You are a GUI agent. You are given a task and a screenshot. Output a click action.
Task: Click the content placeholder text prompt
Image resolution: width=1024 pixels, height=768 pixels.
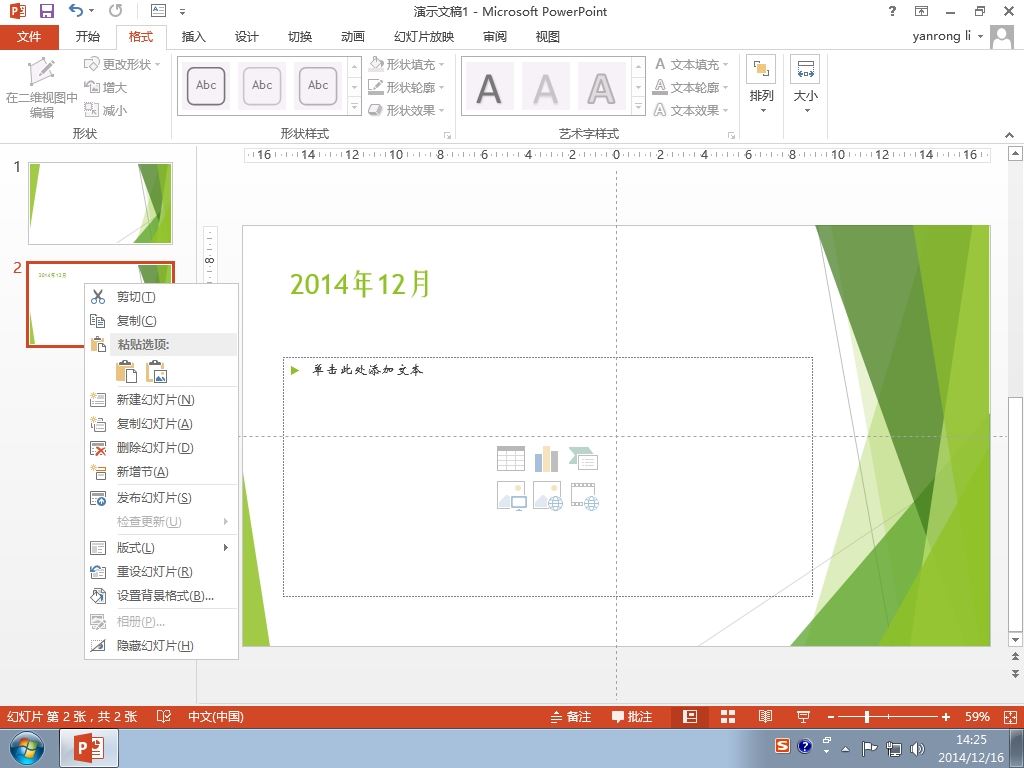(x=367, y=370)
